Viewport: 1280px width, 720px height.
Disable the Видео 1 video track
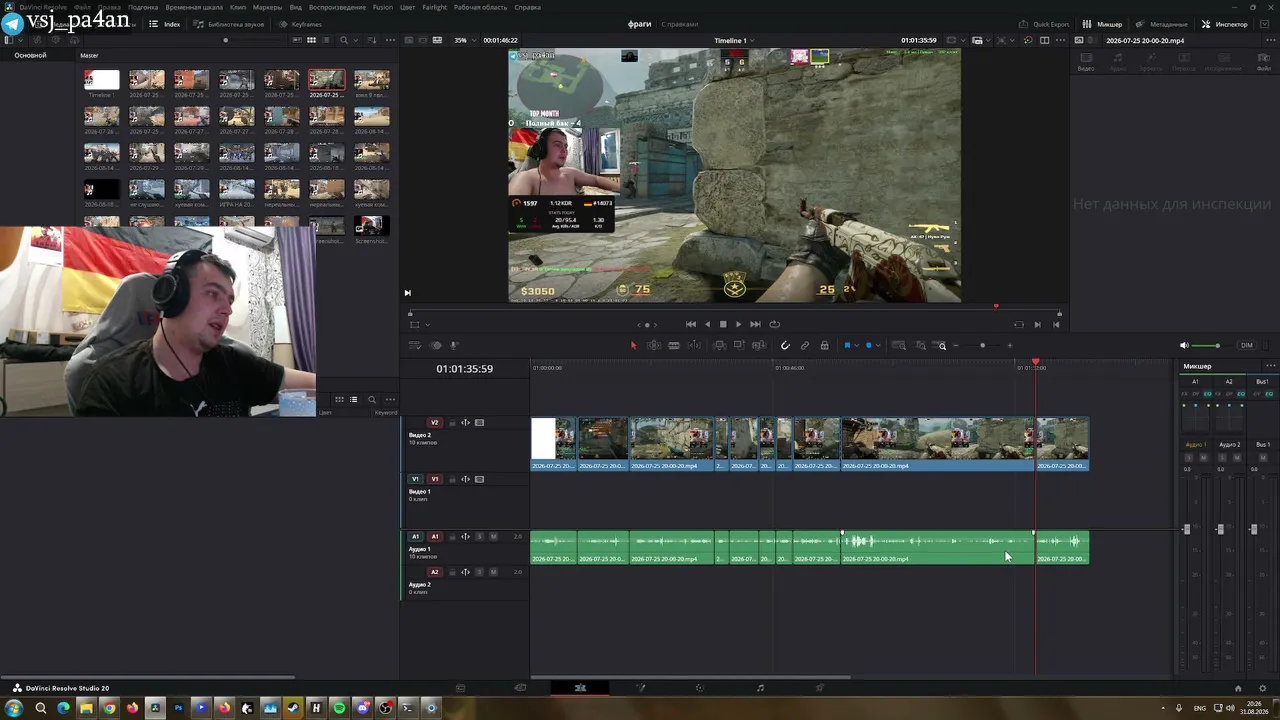tap(479, 479)
